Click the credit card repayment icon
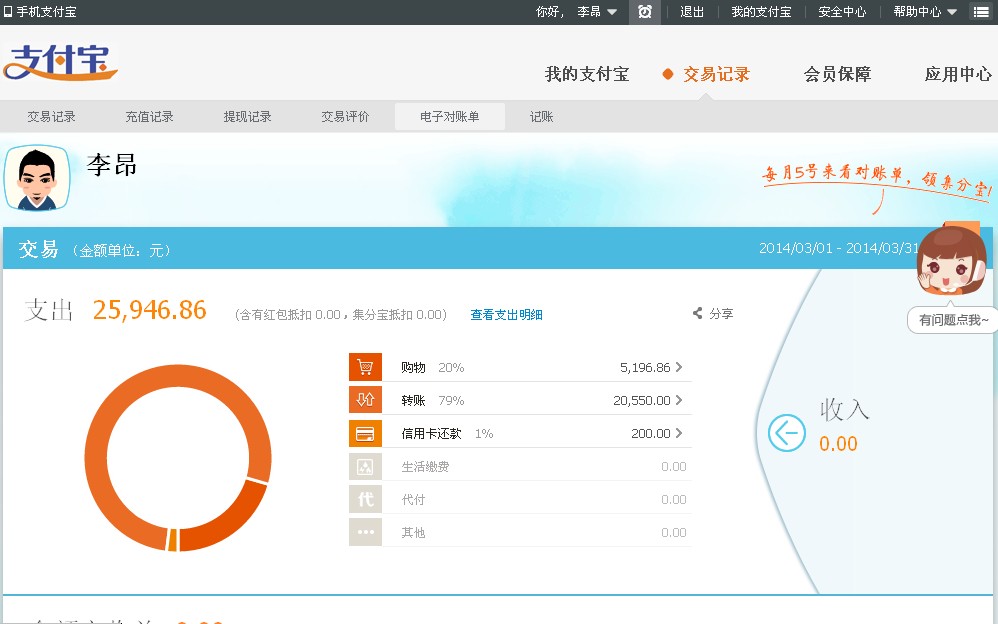 (365, 433)
